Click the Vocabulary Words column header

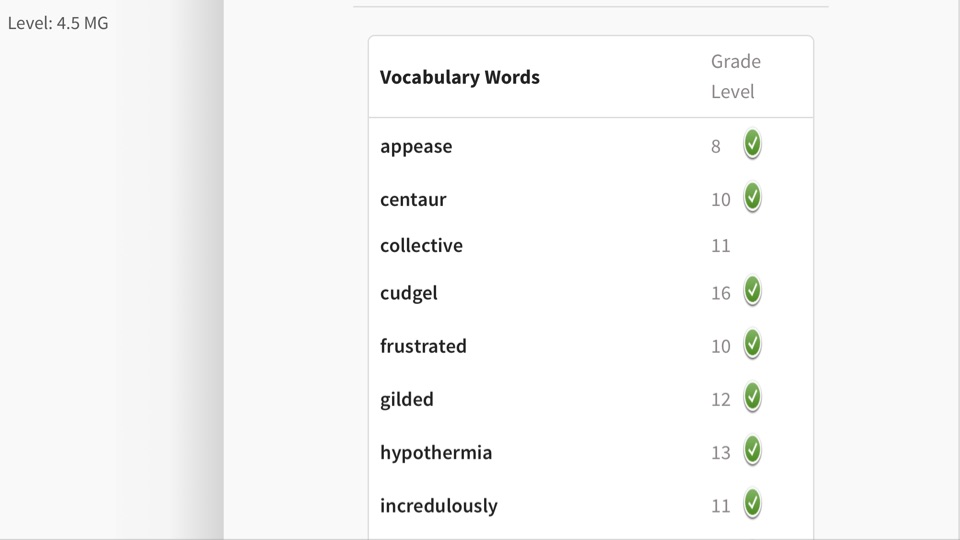coord(460,77)
